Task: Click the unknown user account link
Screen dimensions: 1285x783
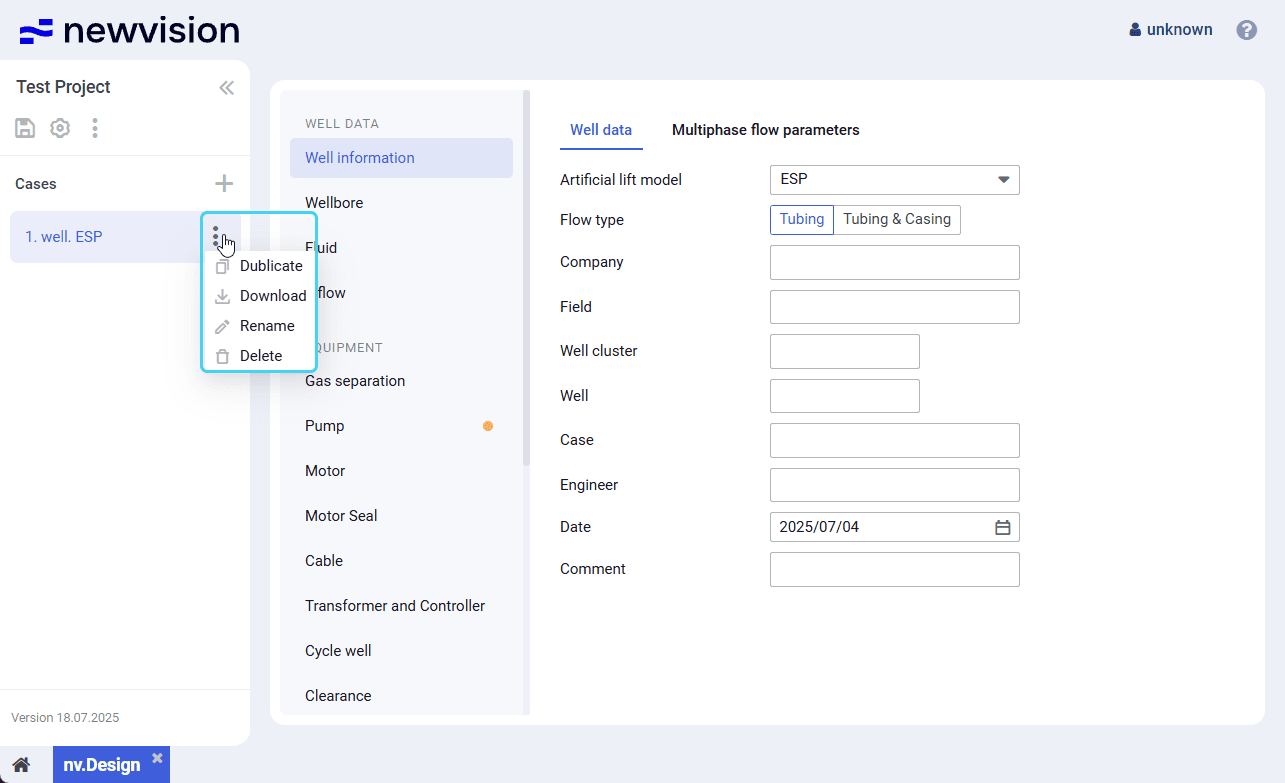Action: (1170, 30)
